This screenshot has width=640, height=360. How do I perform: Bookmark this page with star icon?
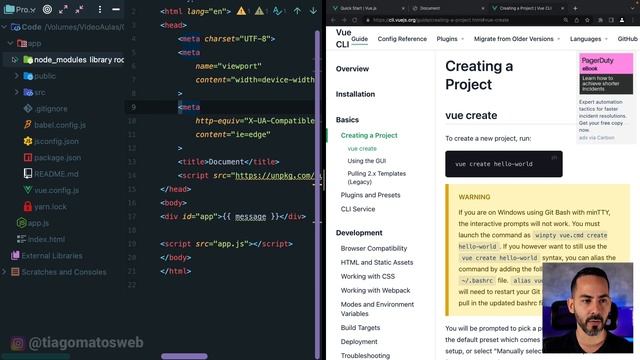587,20
